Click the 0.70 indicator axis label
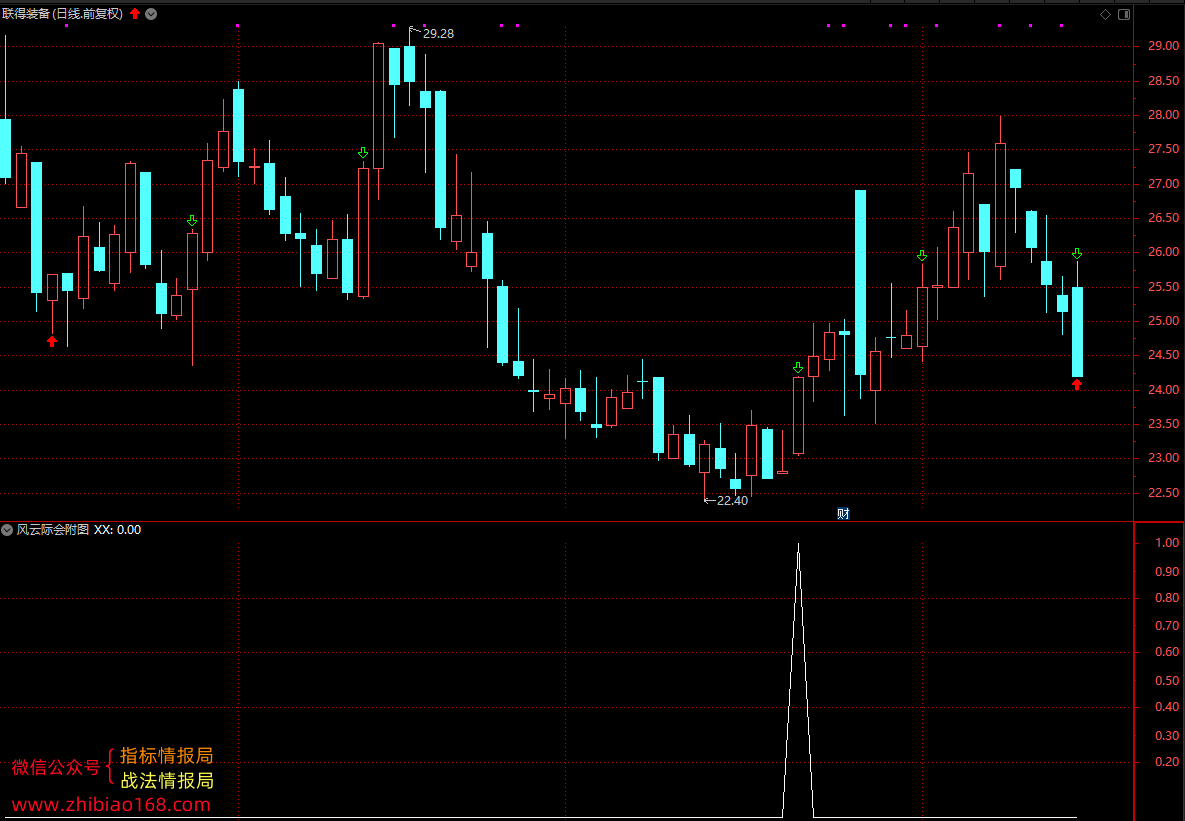The width and height of the screenshot is (1185, 821). pyautogui.click(x=1167, y=625)
